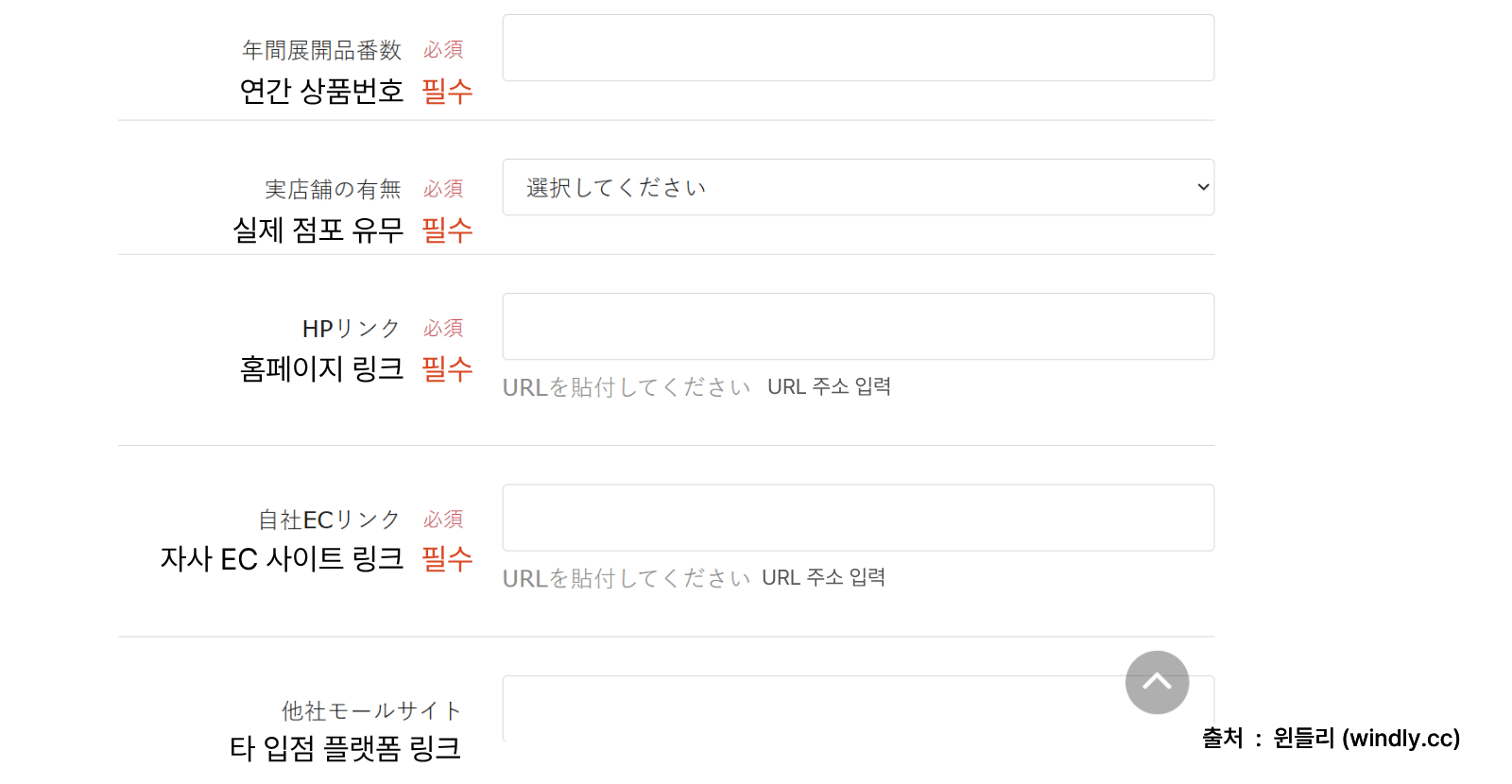Click the 홈페이지 링크 label text

pos(321,369)
